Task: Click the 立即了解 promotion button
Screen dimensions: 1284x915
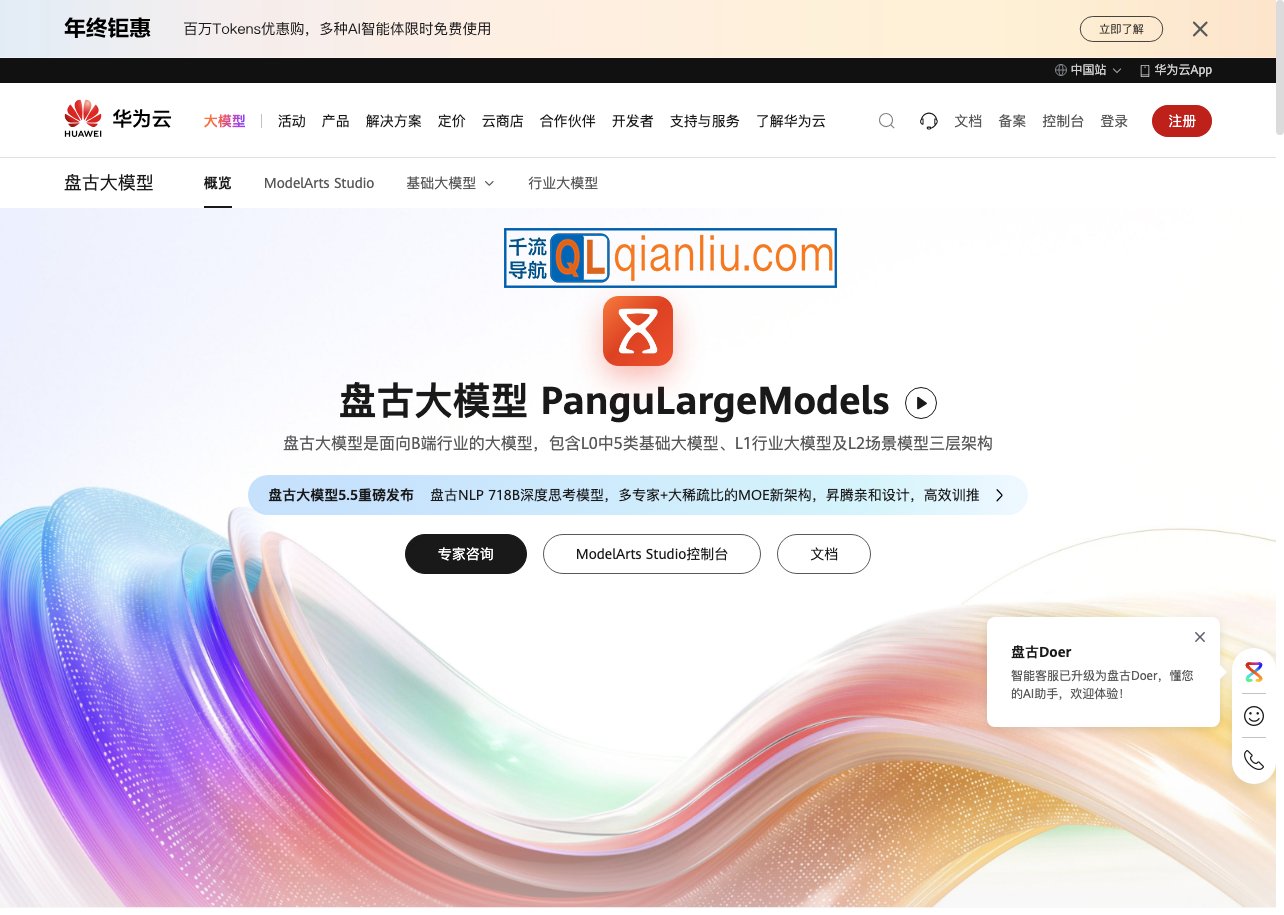Action: coord(1121,29)
